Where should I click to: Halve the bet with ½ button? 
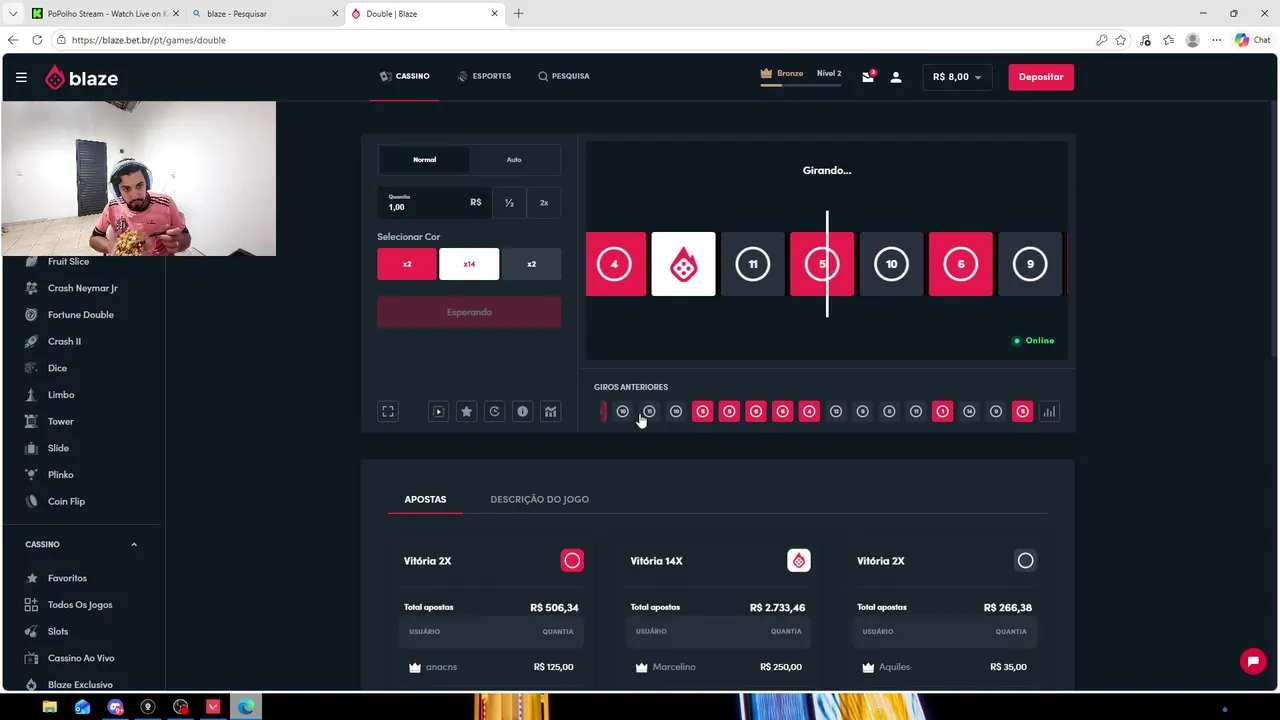pos(509,202)
